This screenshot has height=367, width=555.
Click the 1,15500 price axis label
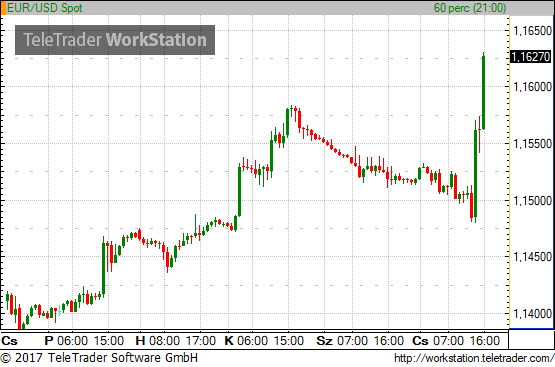click(532, 144)
